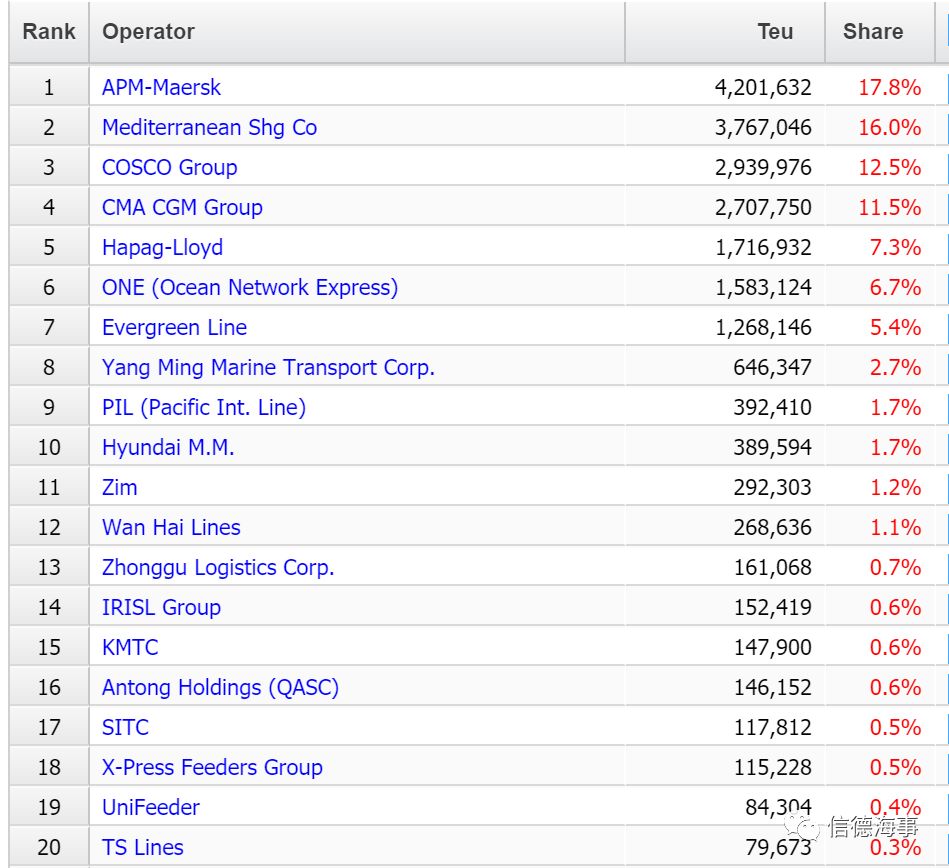
Task: Open the APM-Maersk operator link
Action: (x=161, y=87)
